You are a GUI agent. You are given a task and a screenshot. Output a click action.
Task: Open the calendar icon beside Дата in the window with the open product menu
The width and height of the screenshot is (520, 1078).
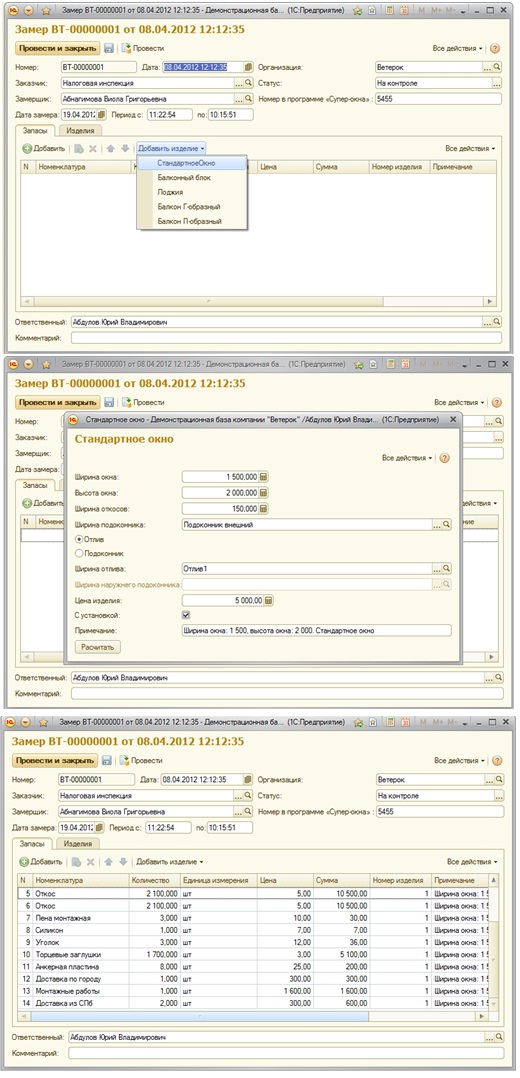click(x=249, y=67)
